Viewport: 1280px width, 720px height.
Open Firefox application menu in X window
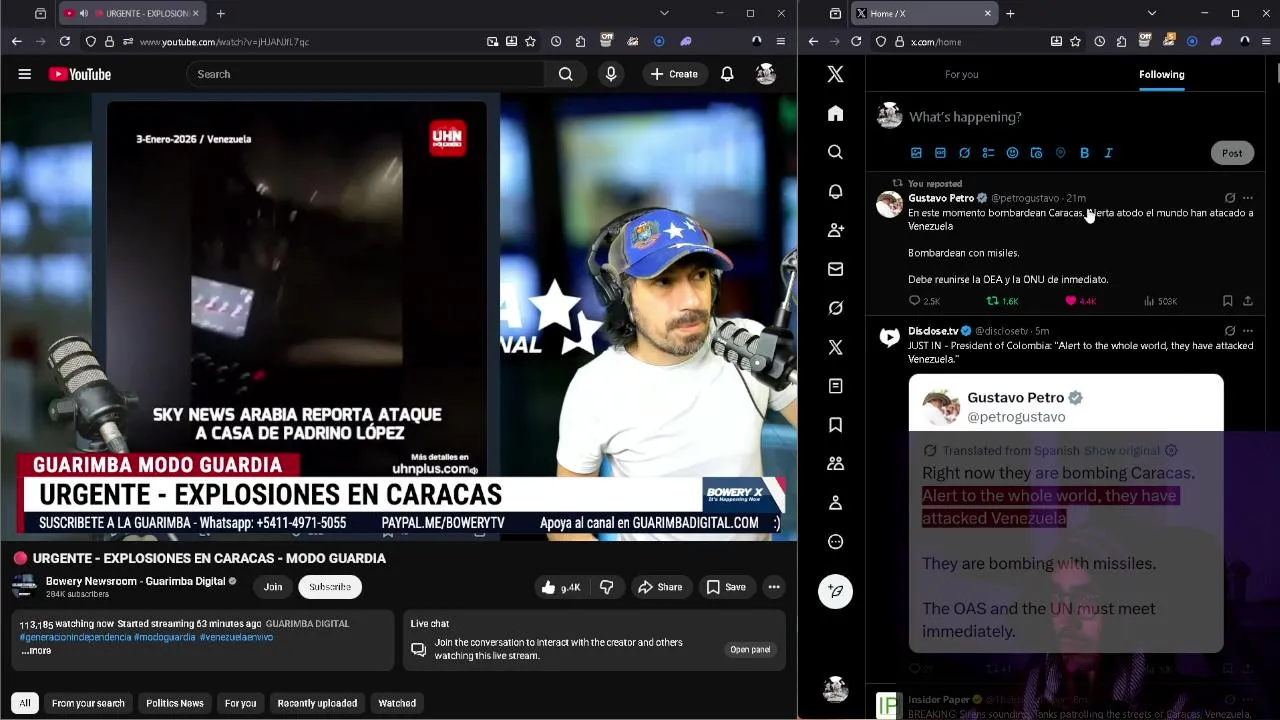pyautogui.click(x=1267, y=41)
